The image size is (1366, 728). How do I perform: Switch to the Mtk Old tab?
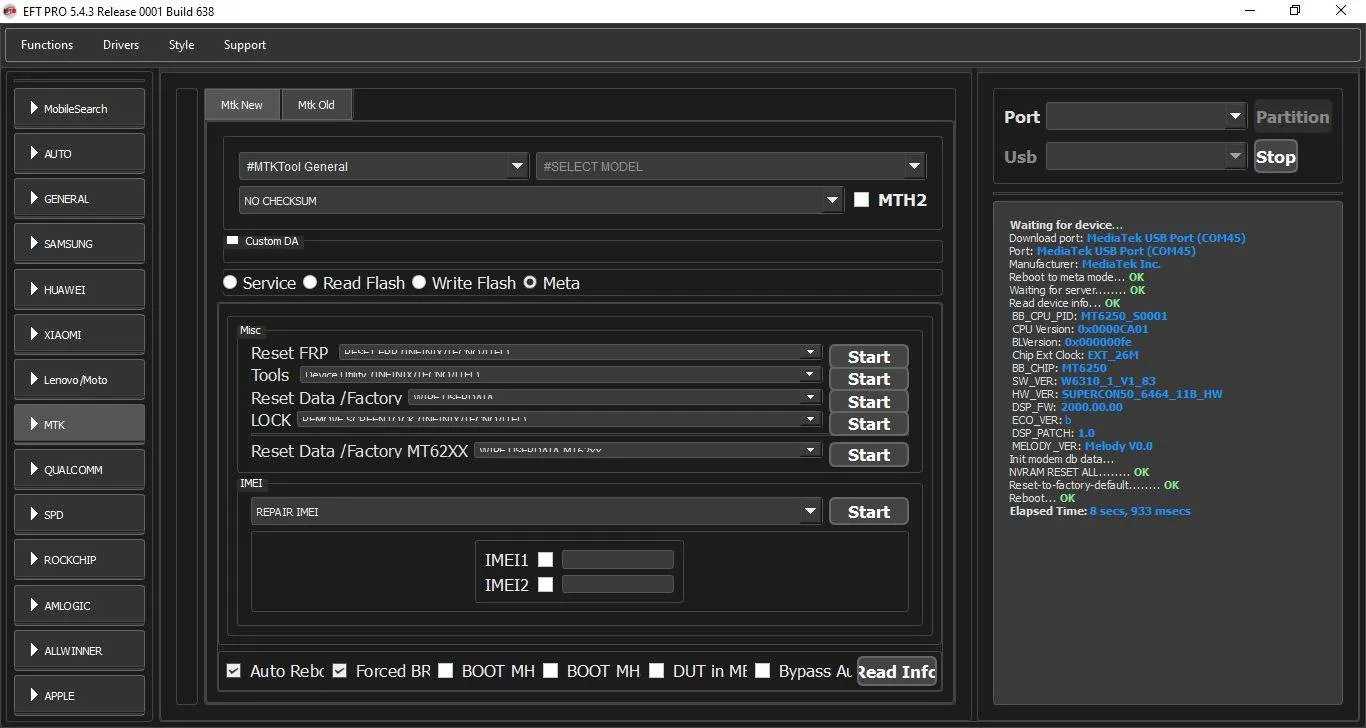click(316, 105)
